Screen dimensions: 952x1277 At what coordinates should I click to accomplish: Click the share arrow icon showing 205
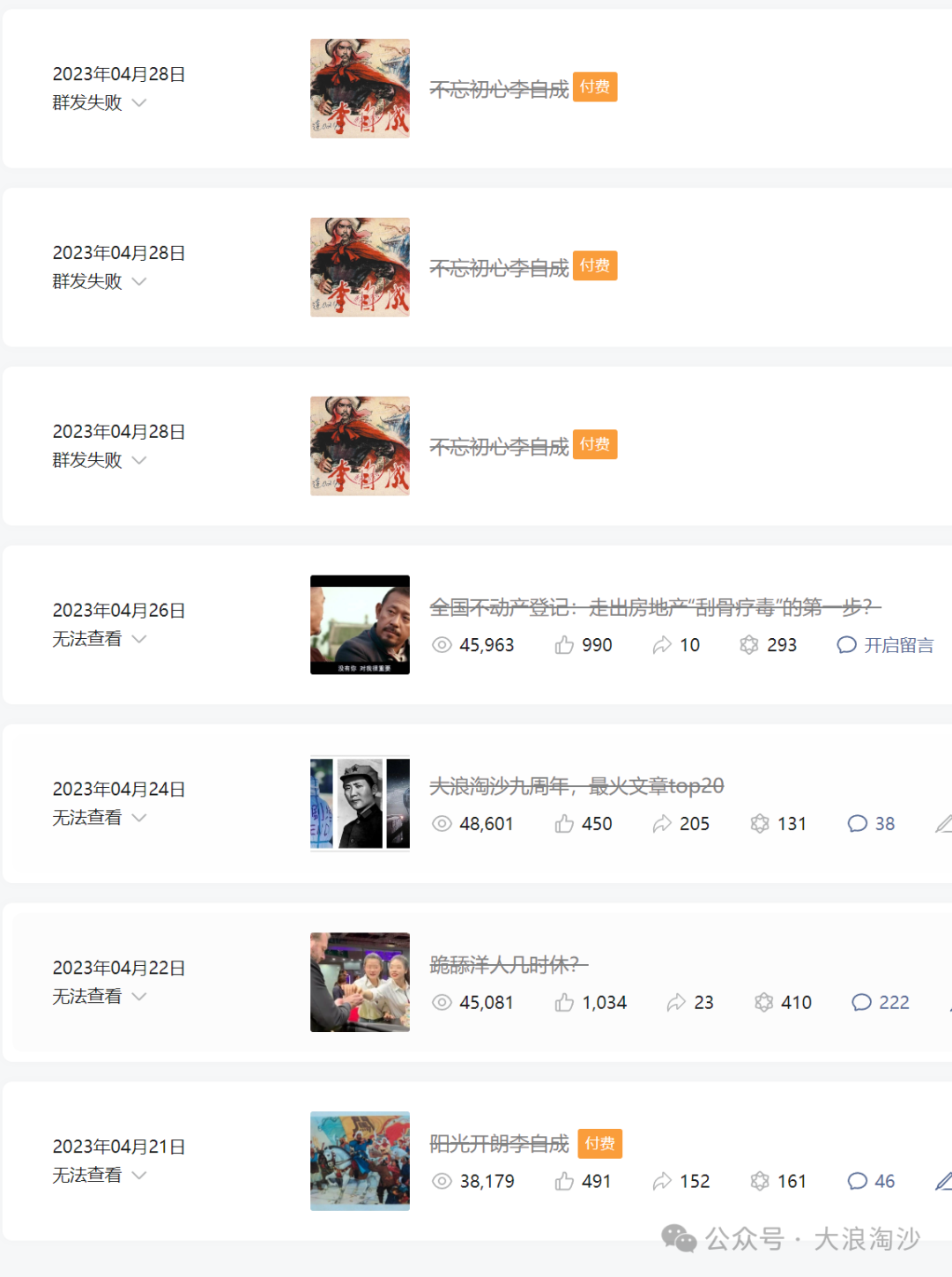[x=662, y=824]
